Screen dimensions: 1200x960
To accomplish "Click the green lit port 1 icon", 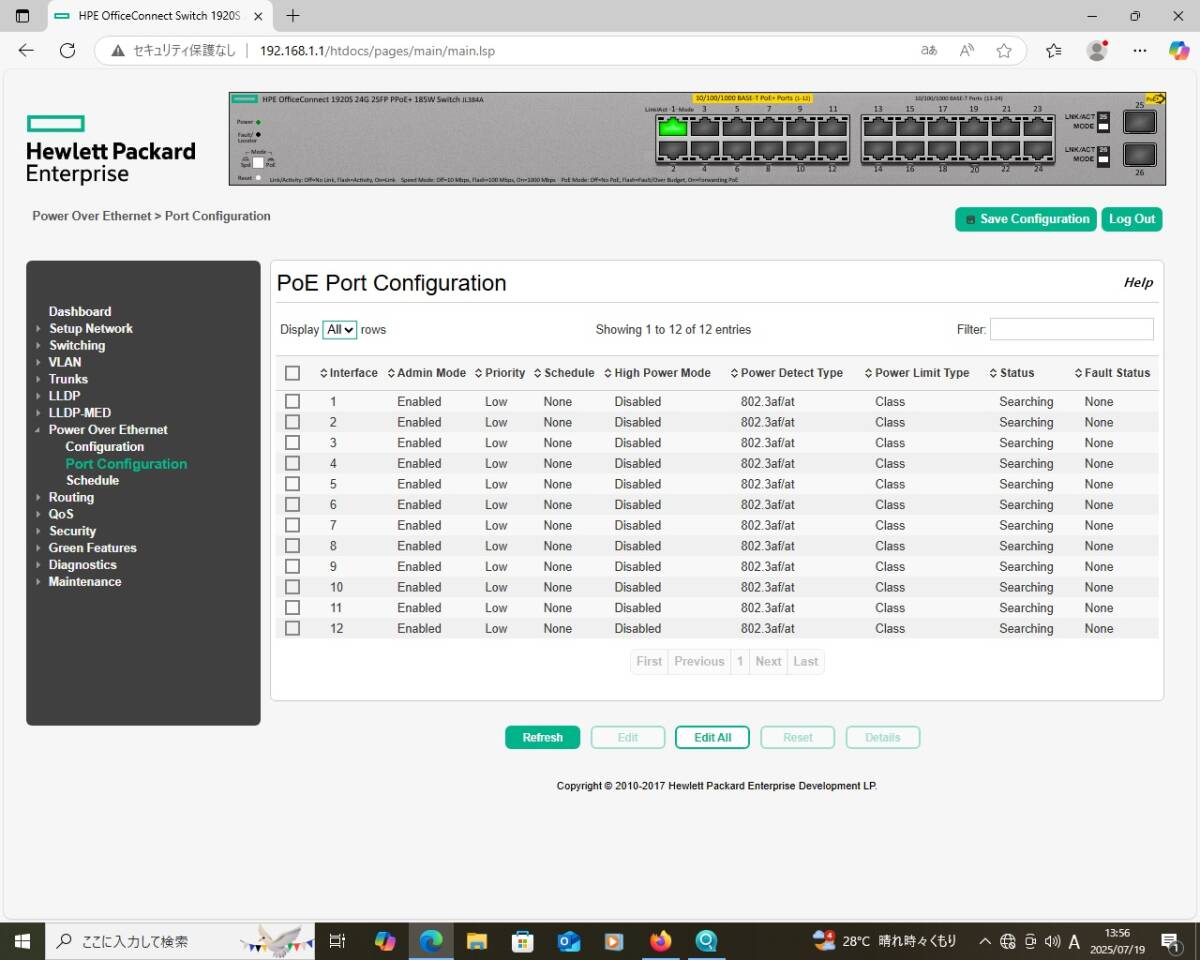I will click(673, 127).
